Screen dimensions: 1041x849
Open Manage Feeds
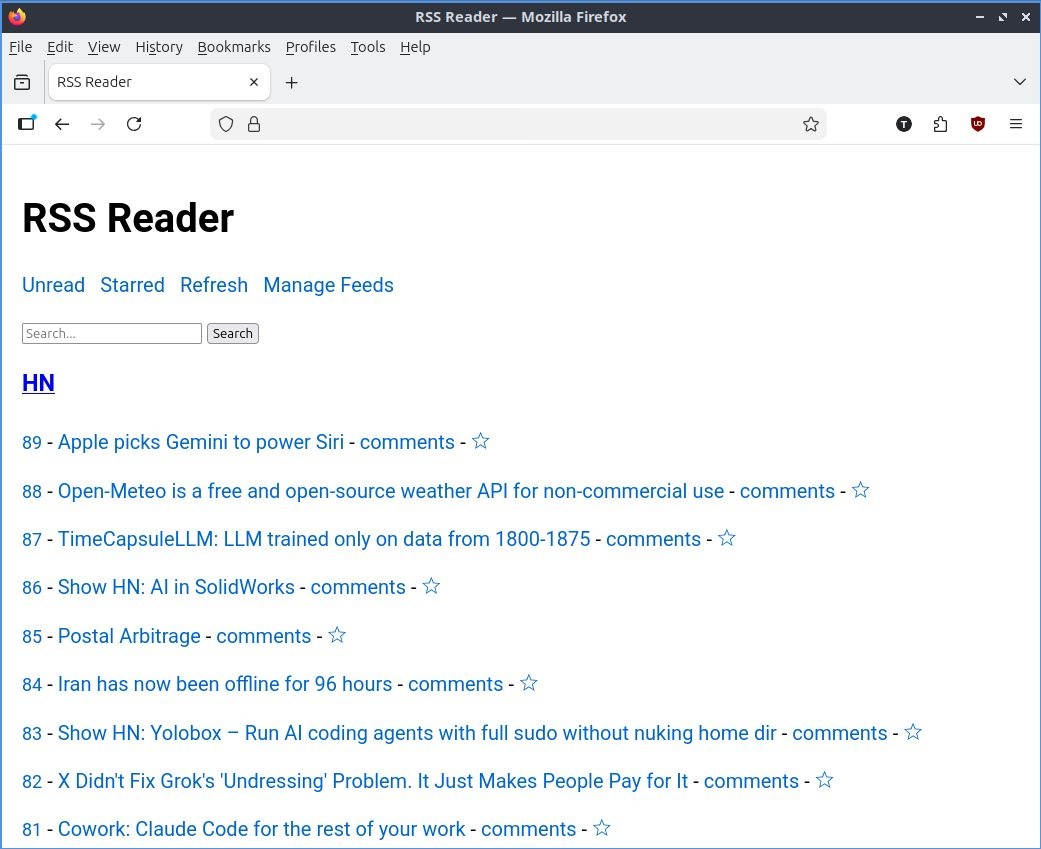pos(329,285)
